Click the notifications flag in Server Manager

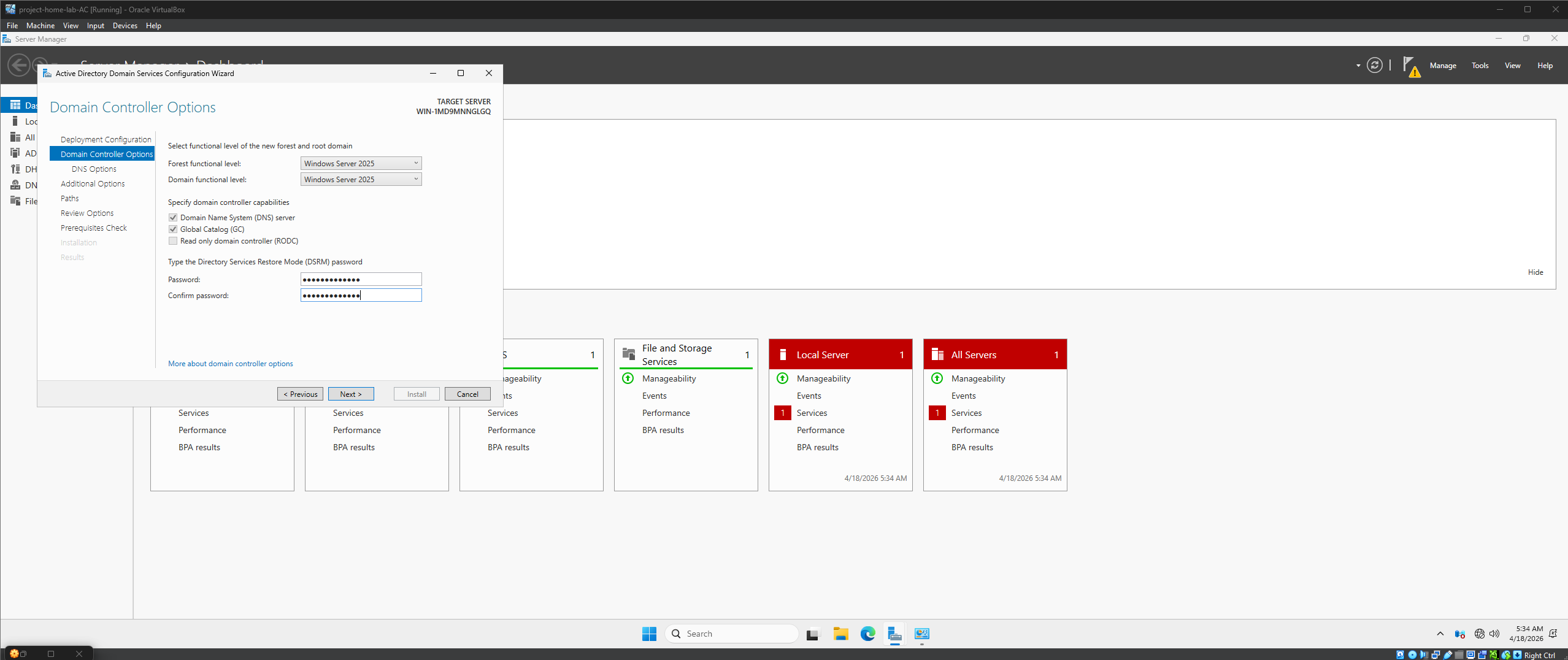click(x=1411, y=66)
